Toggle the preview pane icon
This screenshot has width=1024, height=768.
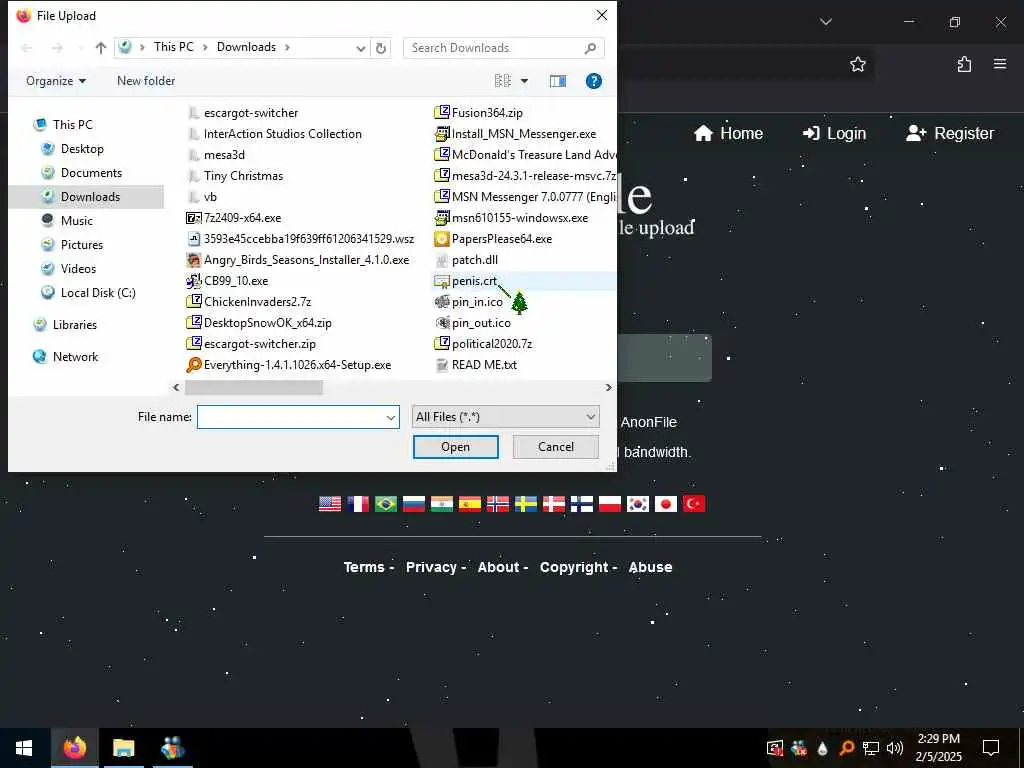coord(558,81)
